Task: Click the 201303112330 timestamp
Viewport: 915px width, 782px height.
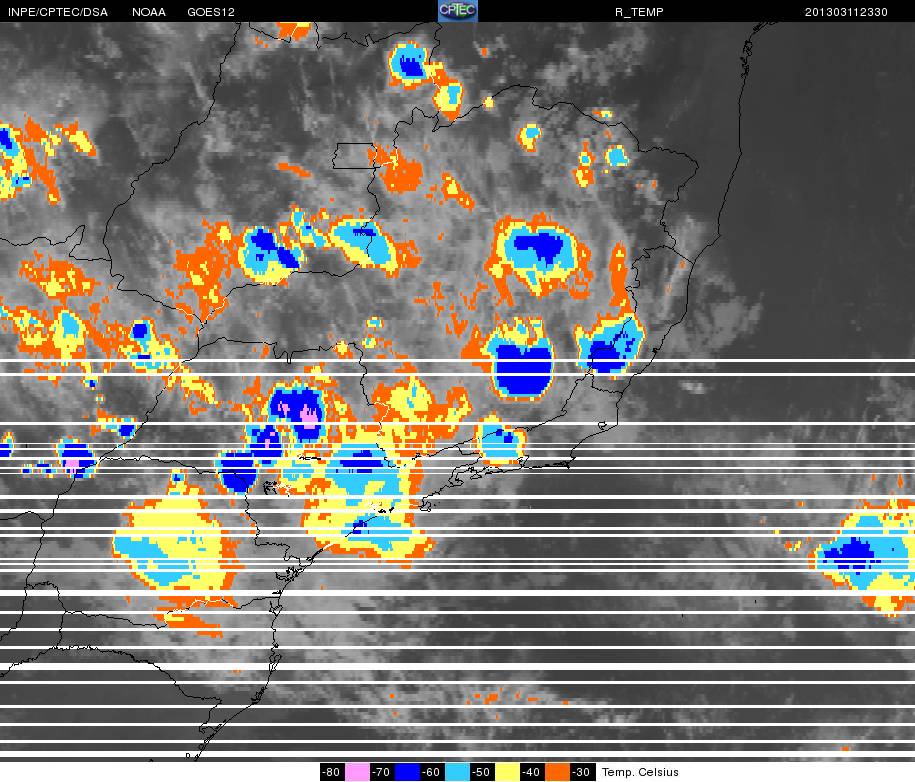Action: coord(846,12)
